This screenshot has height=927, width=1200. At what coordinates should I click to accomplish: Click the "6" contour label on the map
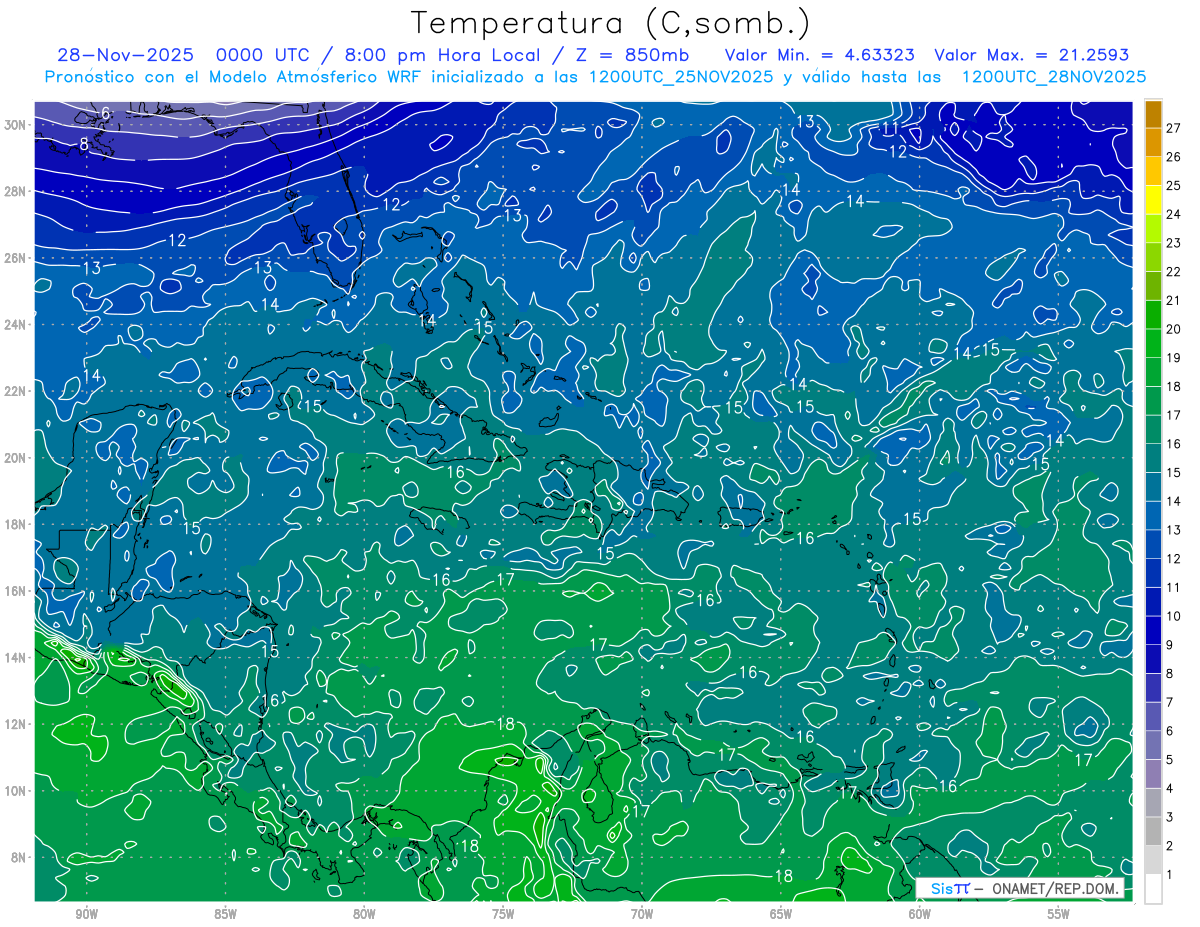point(106,114)
